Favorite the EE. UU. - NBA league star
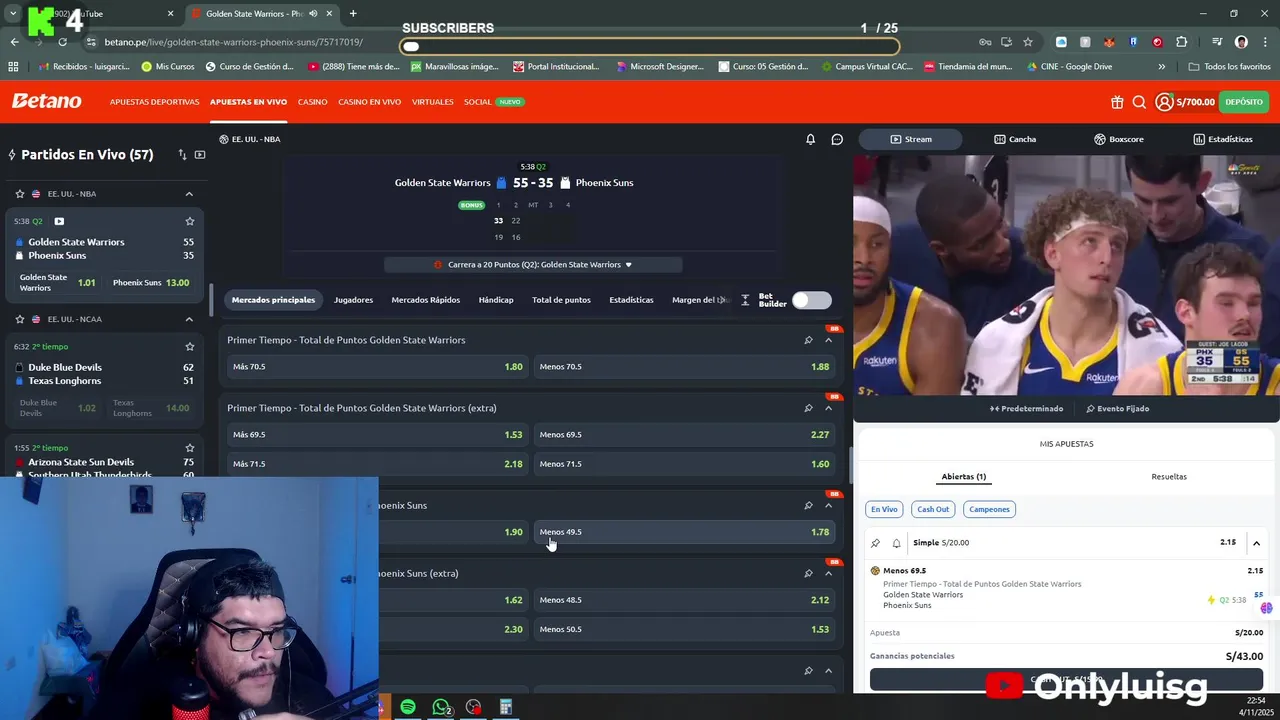 coord(19,194)
